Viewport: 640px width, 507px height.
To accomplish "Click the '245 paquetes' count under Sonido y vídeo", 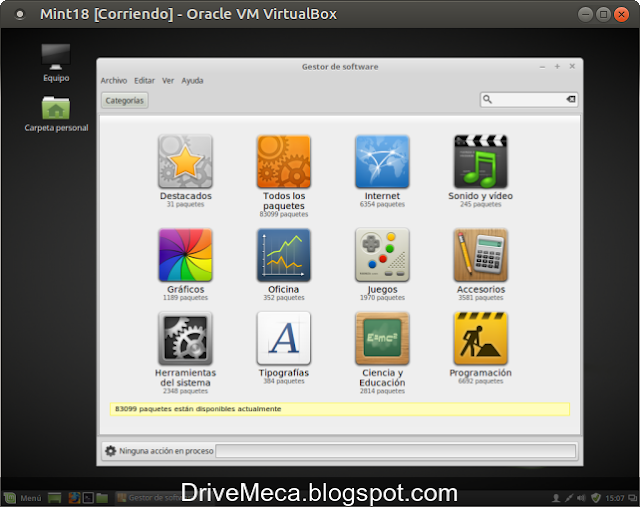I will pyautogui.click(x=480, y=204).
